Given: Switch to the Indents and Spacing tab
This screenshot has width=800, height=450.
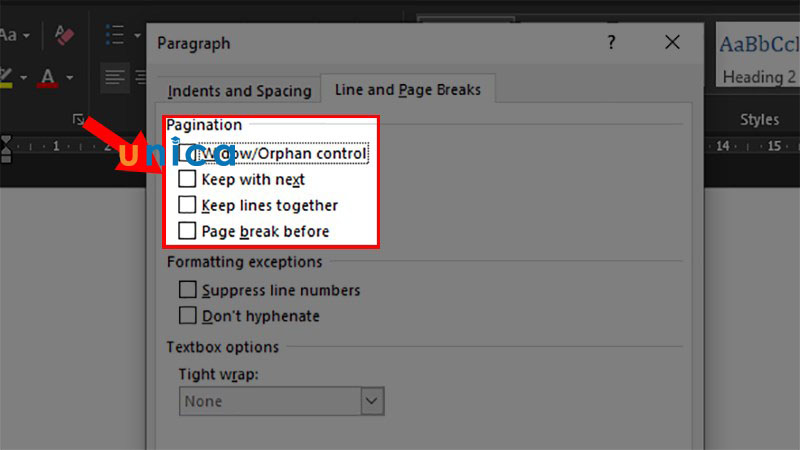Looking at the screenshot, I should tap(239, 91).
